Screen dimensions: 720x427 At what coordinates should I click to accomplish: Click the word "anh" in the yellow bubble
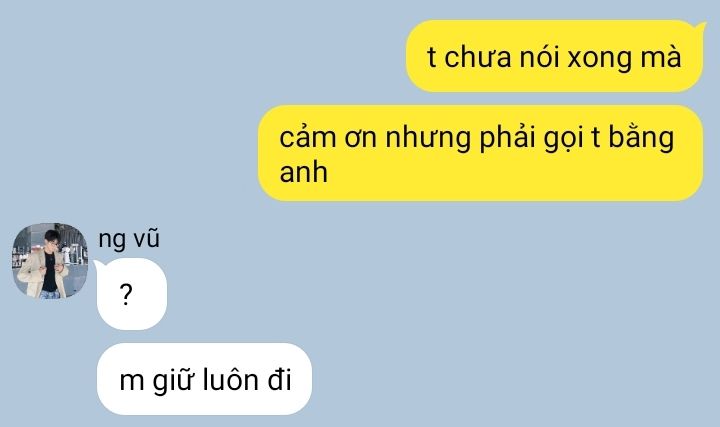coord(304,172)
